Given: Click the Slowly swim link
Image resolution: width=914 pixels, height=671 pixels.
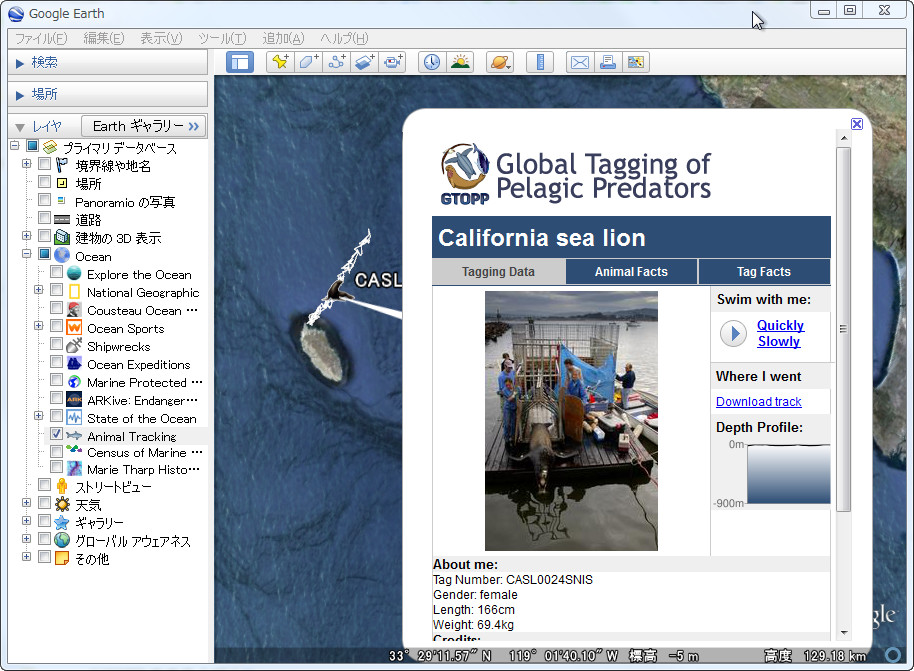Looking at the screenshot, I should pyautogui.click(x=779, y=342).
